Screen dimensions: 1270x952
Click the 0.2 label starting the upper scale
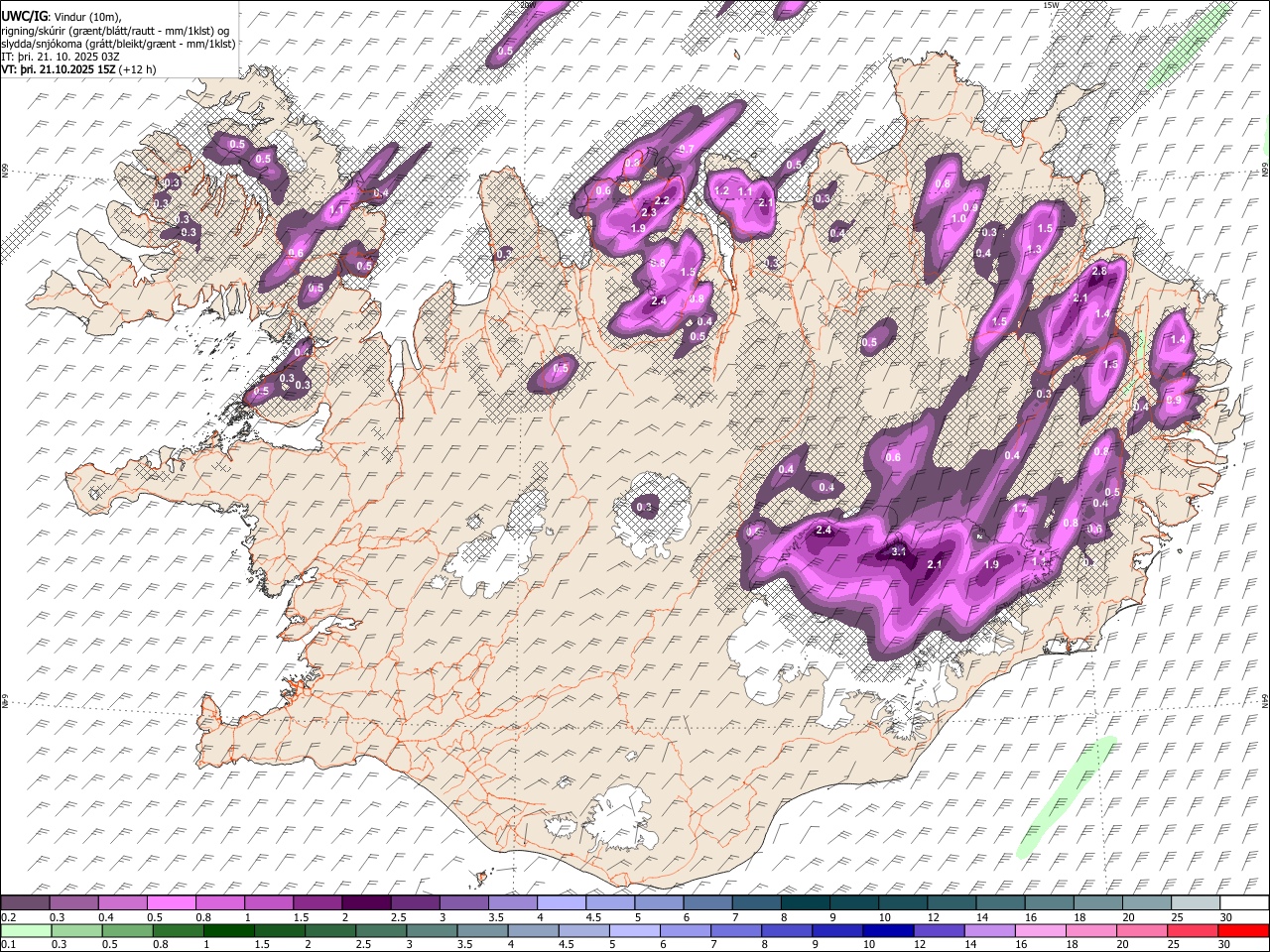pyautogui.click(x=9, y=917)
